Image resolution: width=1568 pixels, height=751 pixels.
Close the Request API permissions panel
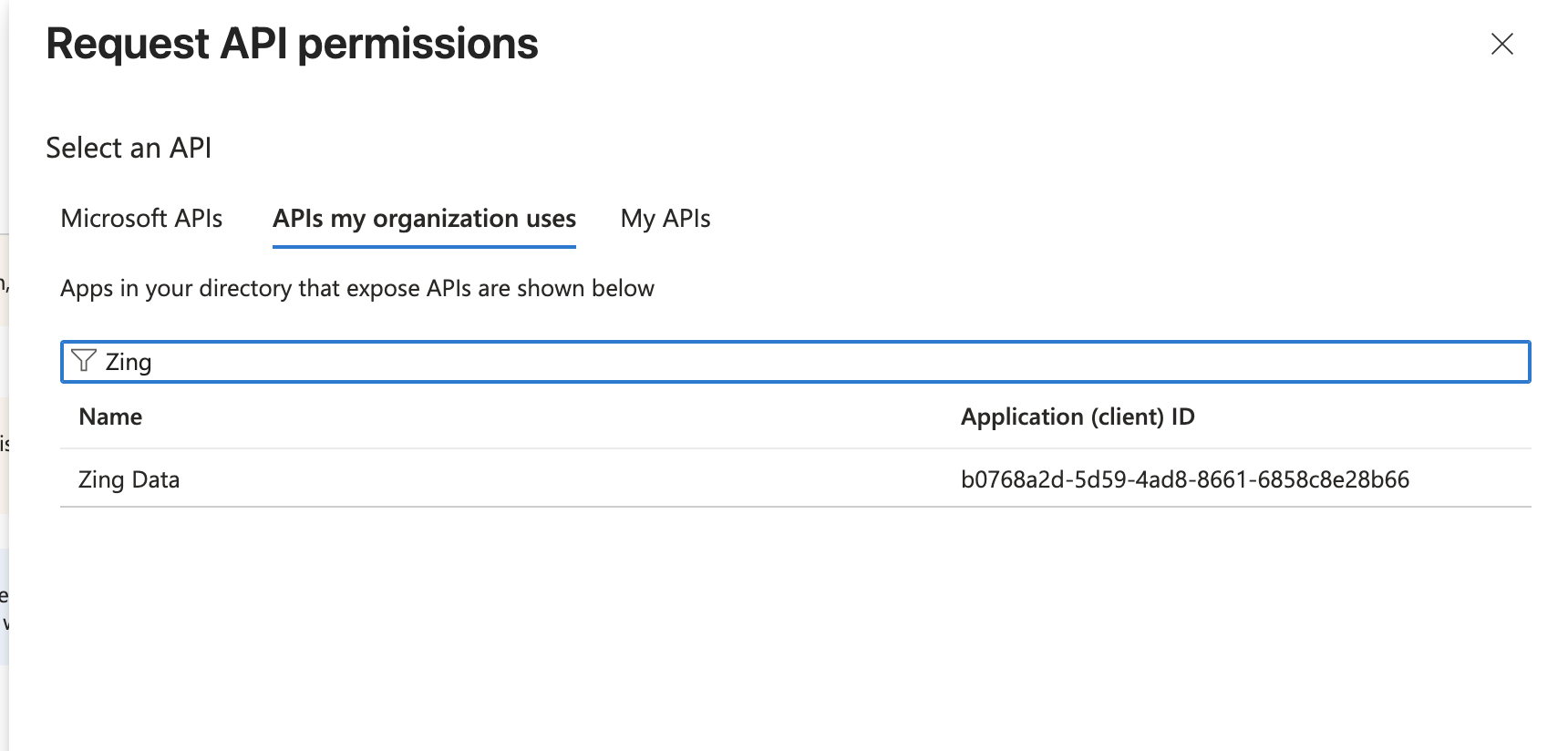click(1501, 44)
